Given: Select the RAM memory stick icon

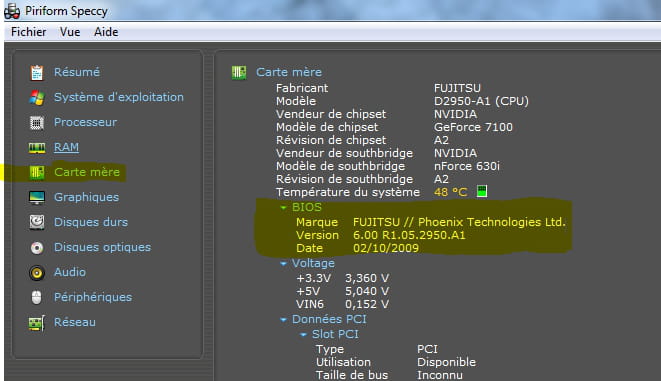Looking at the screenshot, I should tap(37, 148).
